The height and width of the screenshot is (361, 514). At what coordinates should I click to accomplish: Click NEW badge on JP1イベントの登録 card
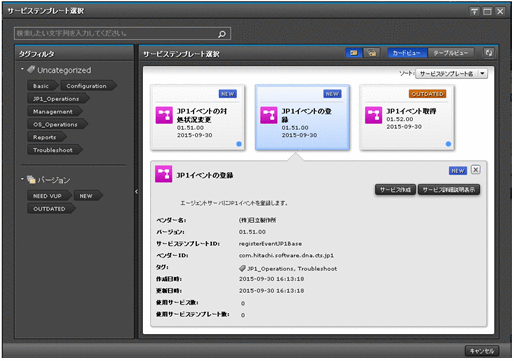click(332, 94)
